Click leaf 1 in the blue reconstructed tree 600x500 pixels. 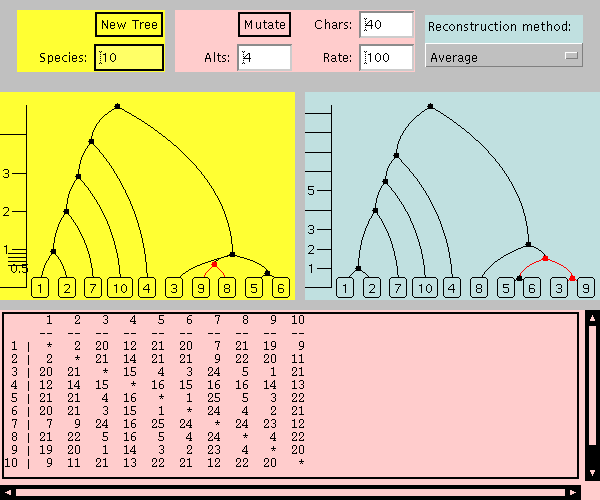coord(346,288)
